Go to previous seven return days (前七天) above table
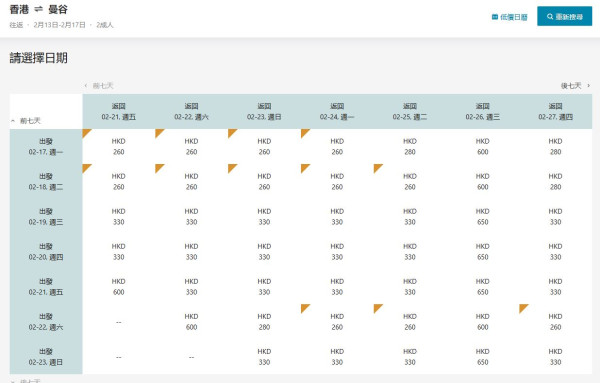The image size is (600, 383). 99,85
